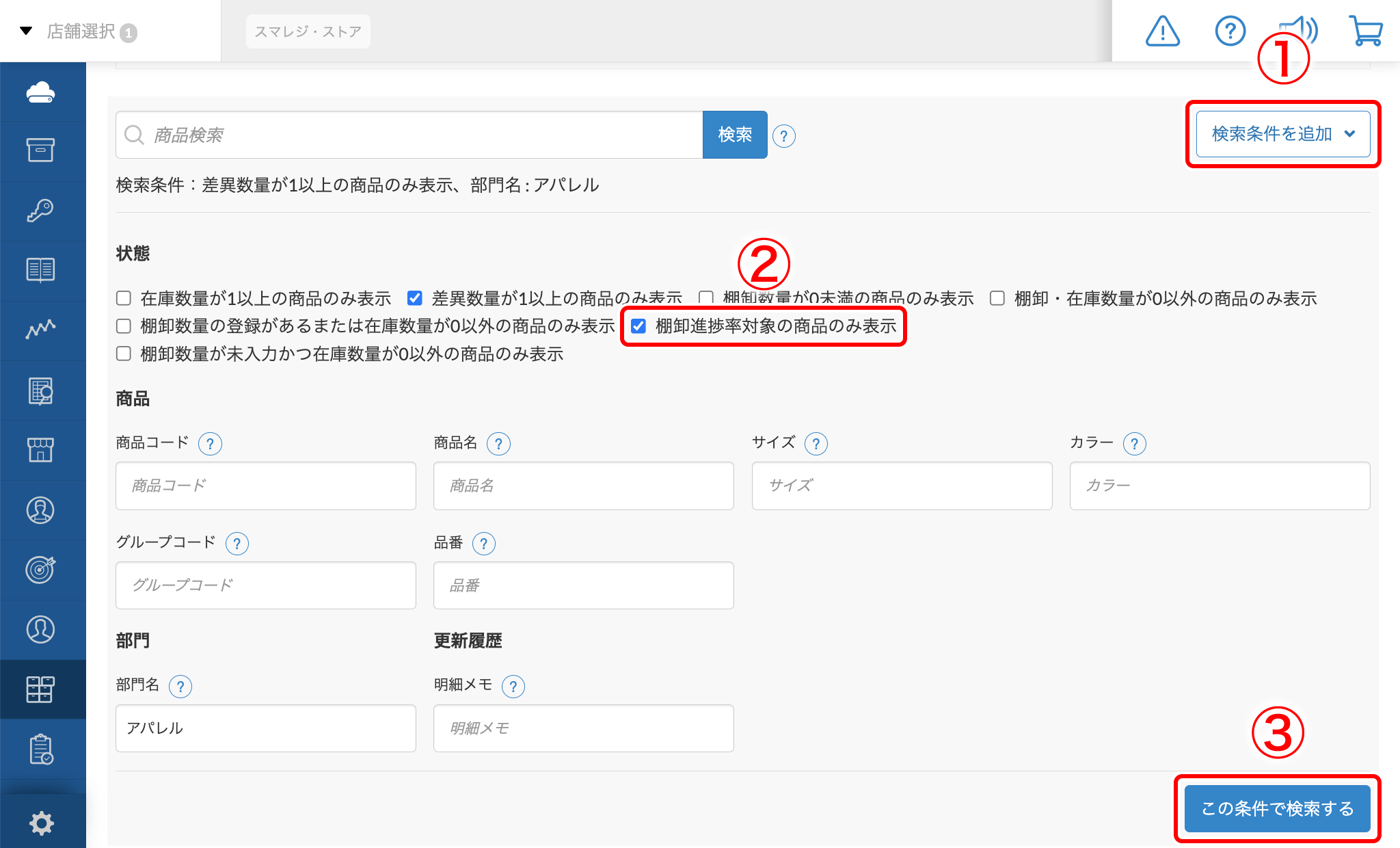Check 棚卸数量が未入力かつ在庫数量が0以外 option

[124, 354]
